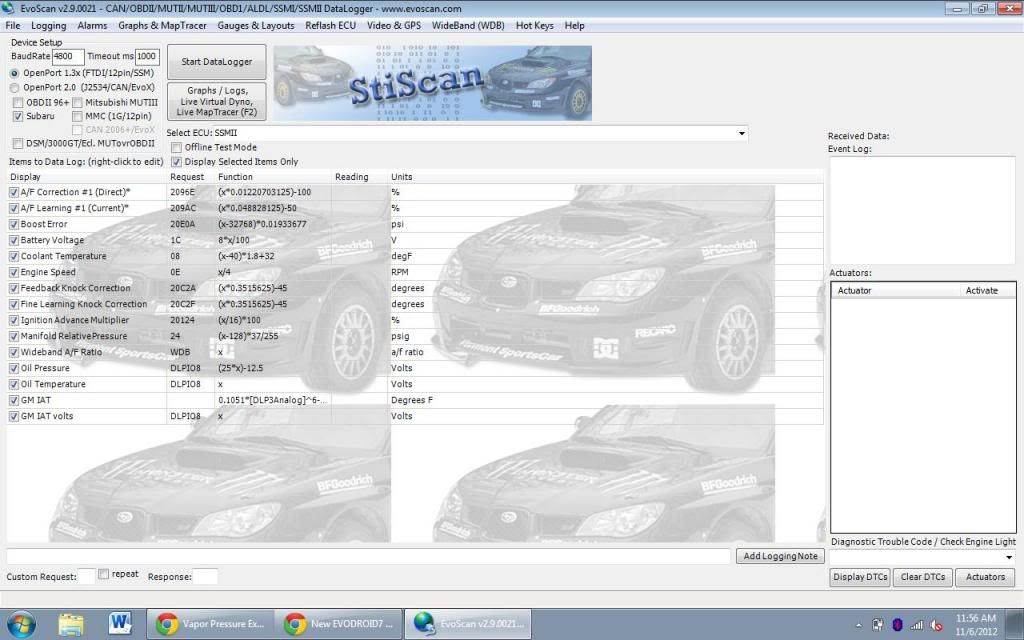Viewport: 1024px width, 640px height.
Task: Click the Timeout ms input field
Action: click(147, 57)
